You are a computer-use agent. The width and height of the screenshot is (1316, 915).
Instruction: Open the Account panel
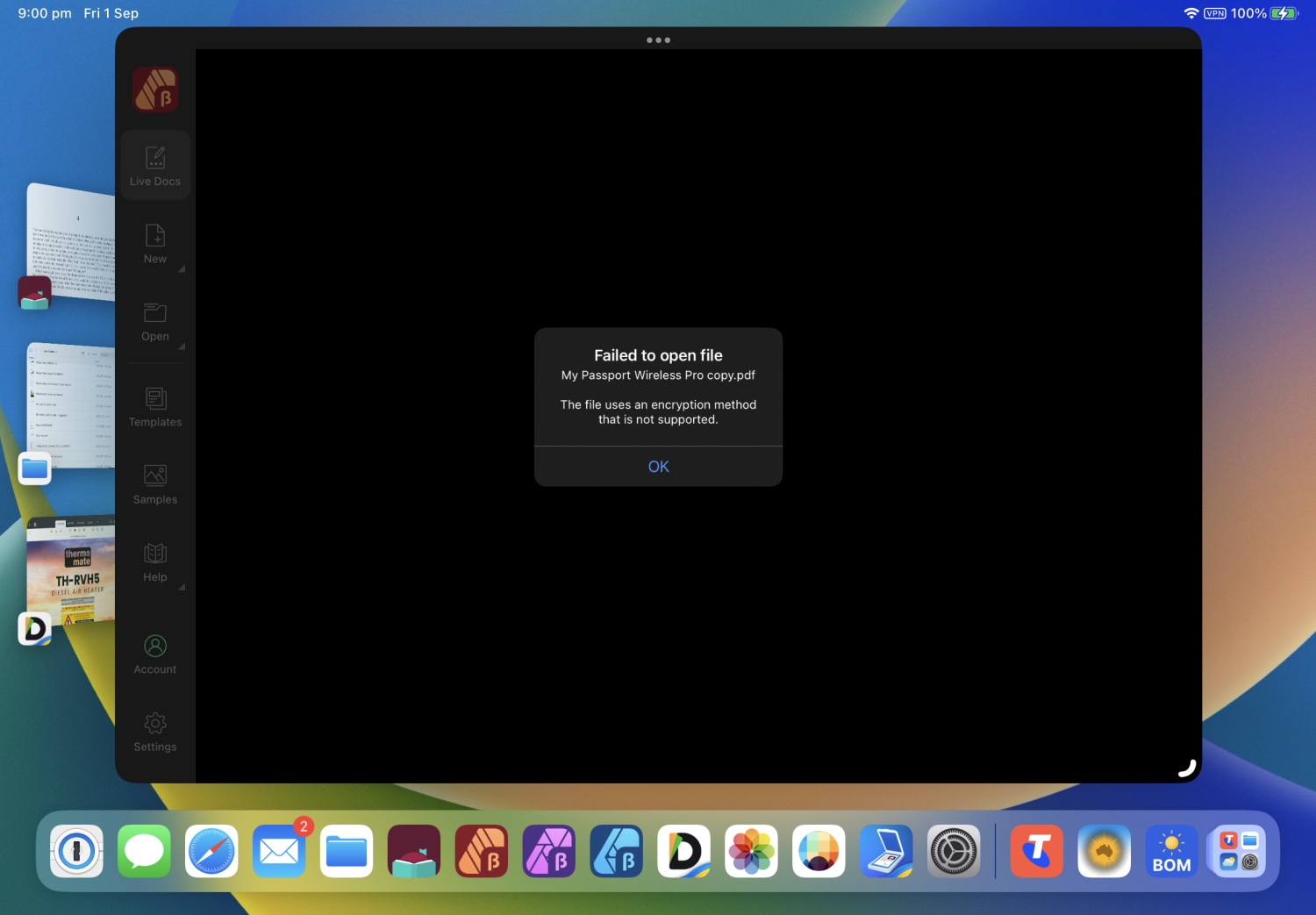tap(154, 653)
